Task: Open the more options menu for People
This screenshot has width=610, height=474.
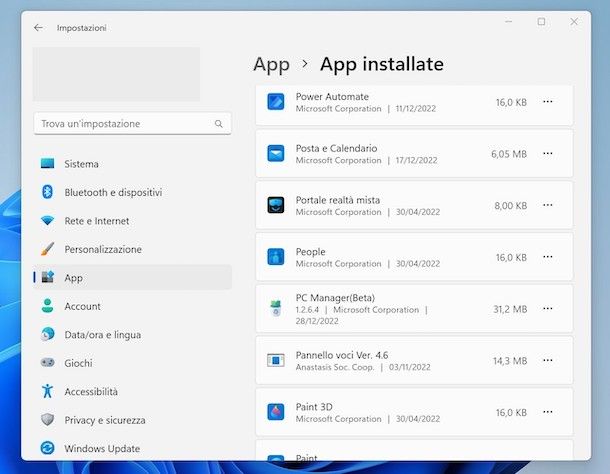Action: [547, 257]
